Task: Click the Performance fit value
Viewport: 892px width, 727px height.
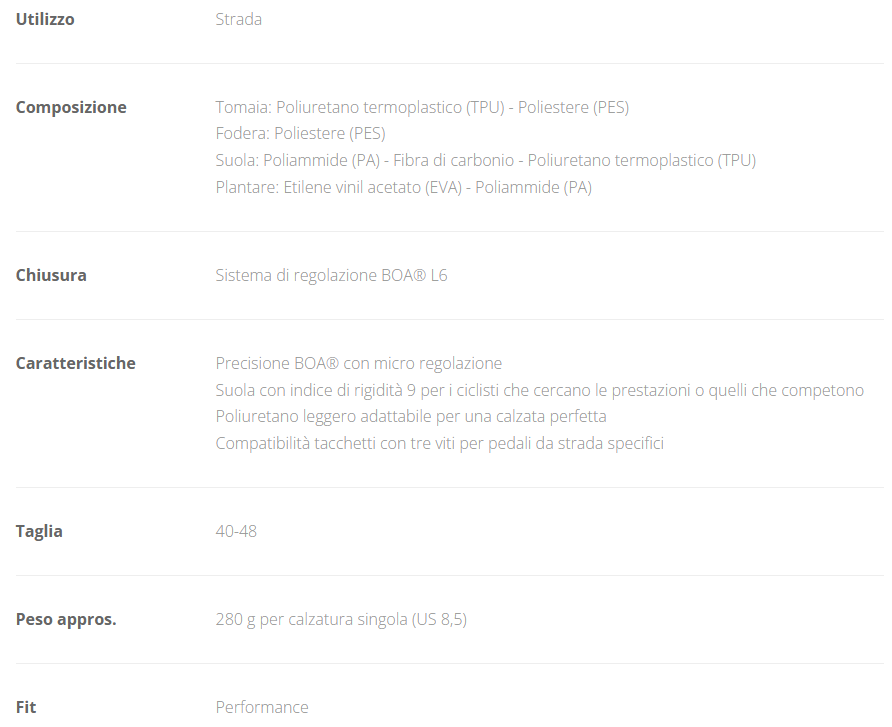Action: pyautogui.click(x=262, y=707)
